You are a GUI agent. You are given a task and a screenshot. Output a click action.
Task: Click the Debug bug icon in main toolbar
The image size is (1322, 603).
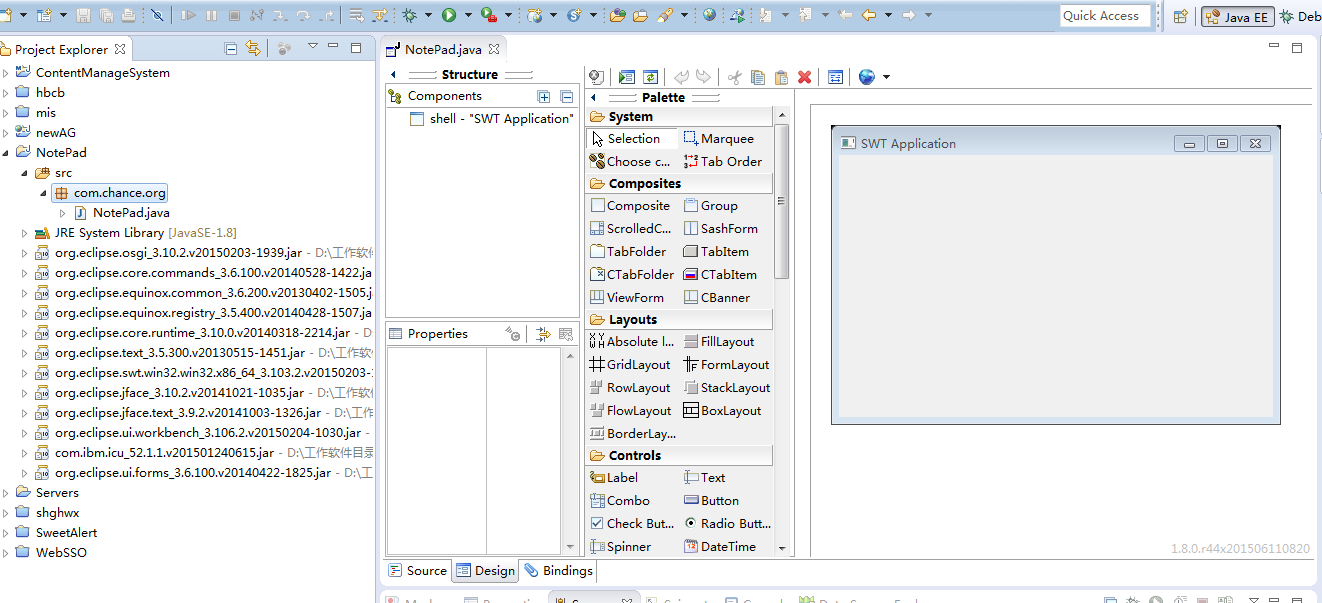410,15
